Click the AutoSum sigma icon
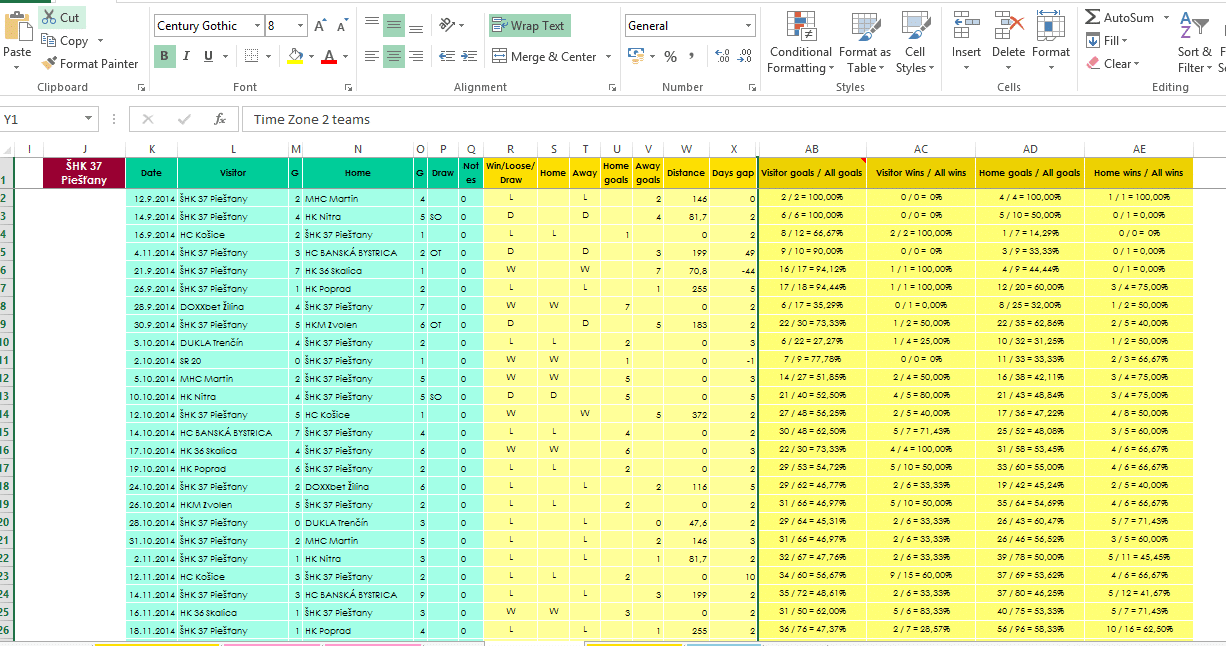Viewport: 1226px width, 646px height. point(1093,17)
